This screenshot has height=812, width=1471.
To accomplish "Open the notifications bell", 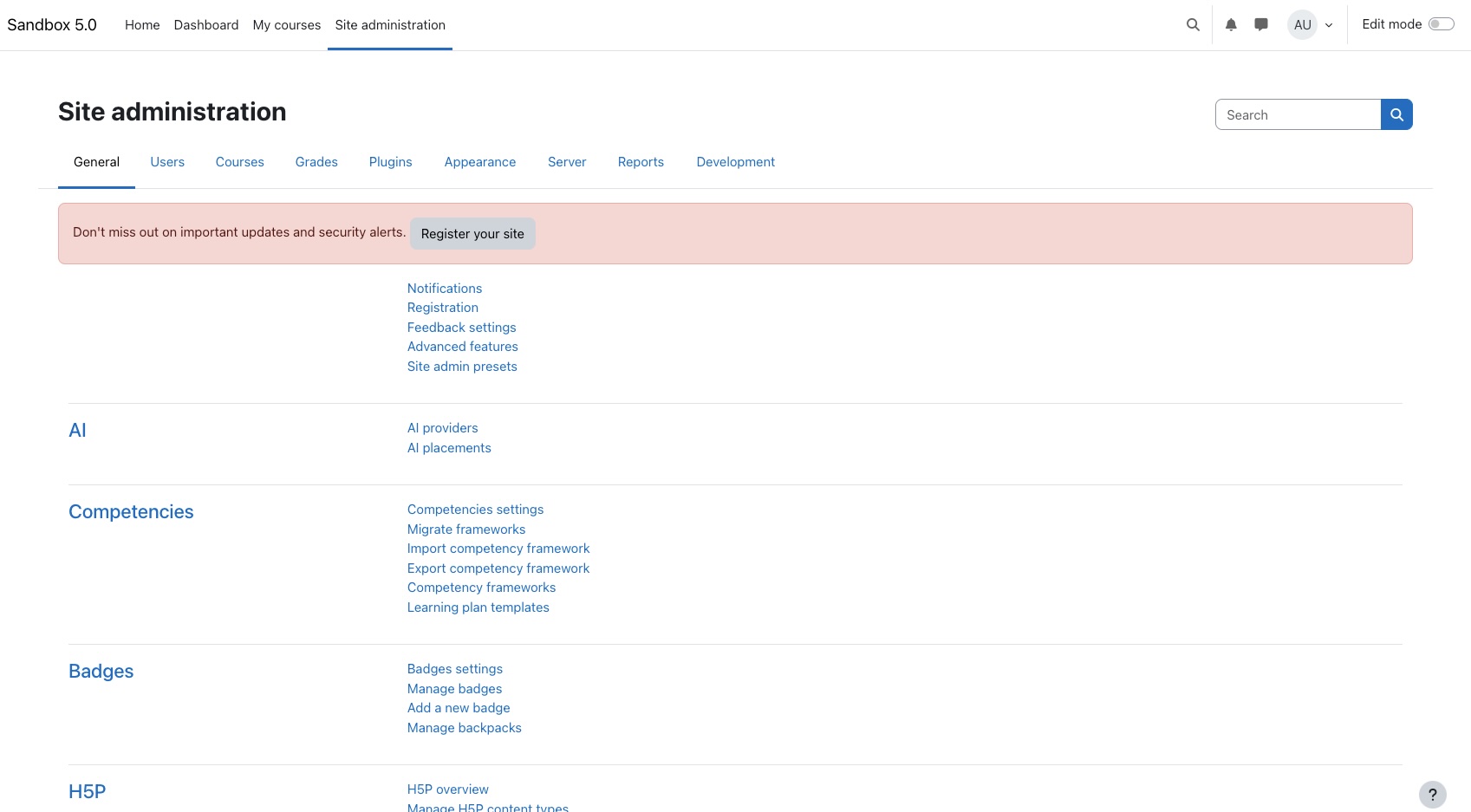I will [x=1230, y=24].
